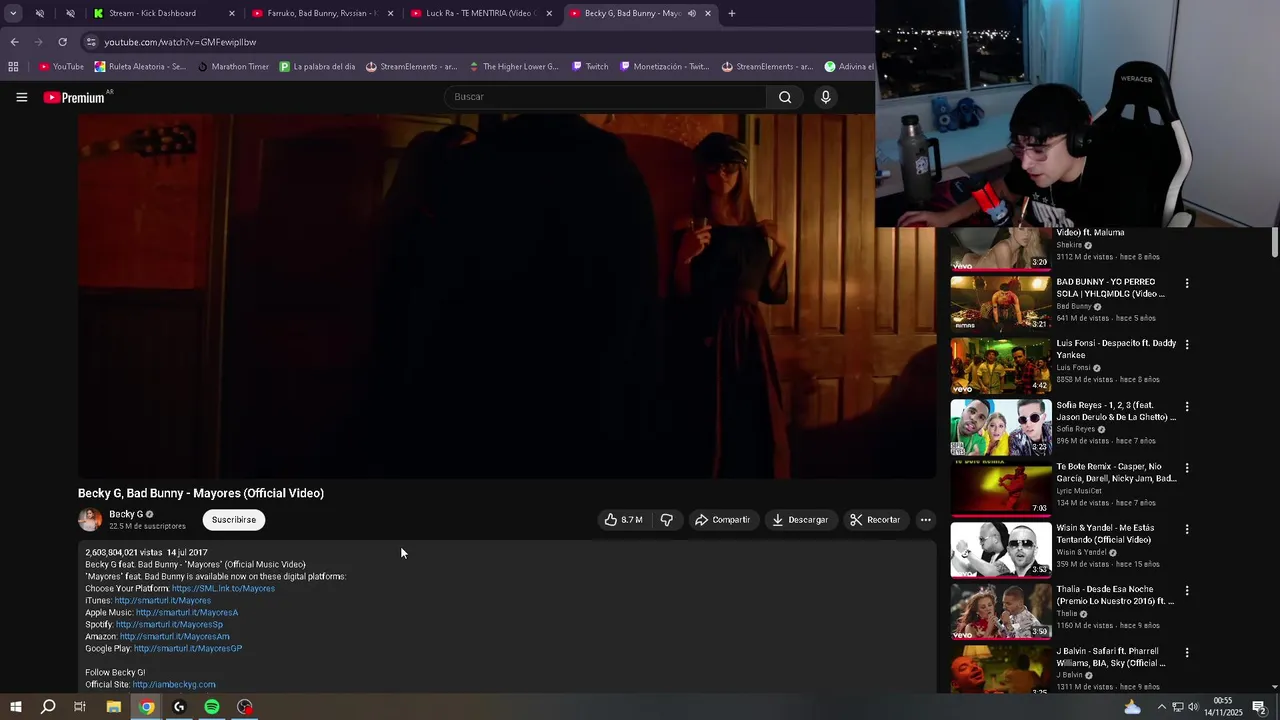Like the Mayores video
1280x720 pixels.
(x=623, y=520)
